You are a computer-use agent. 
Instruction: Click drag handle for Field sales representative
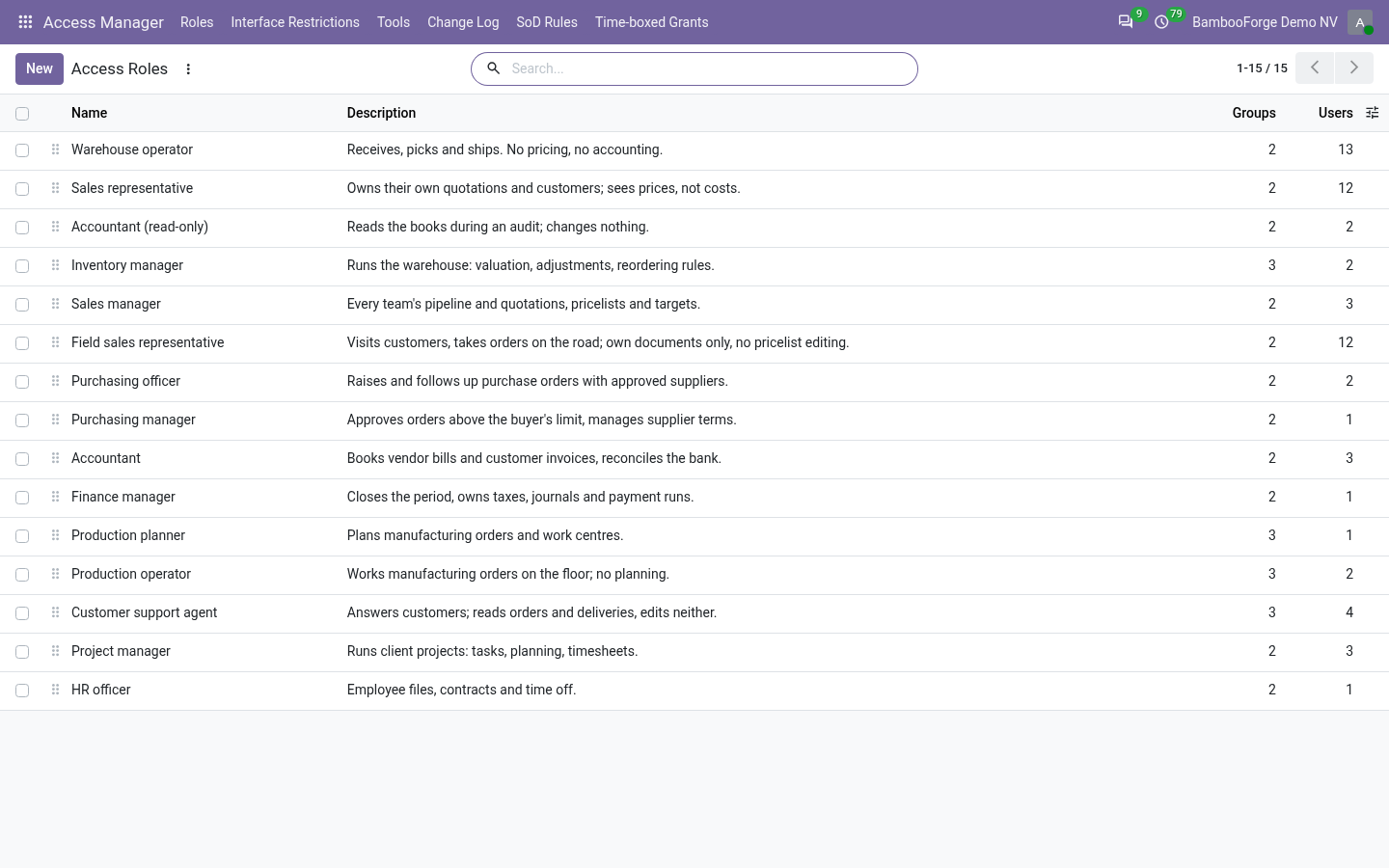55,342
